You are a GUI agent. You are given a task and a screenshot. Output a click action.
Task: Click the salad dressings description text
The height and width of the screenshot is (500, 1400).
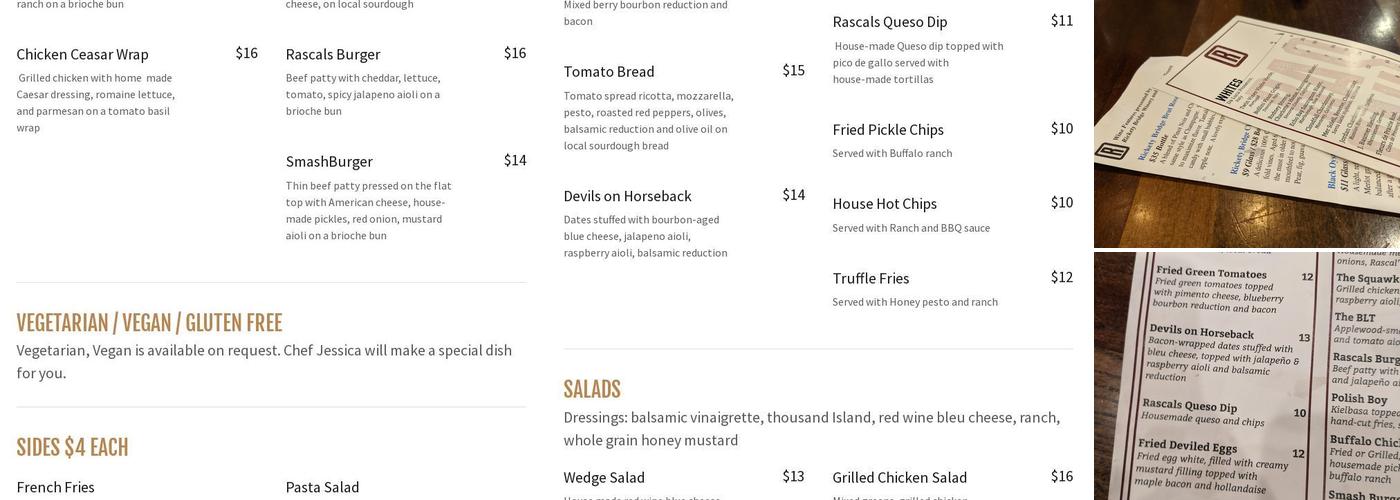811,428
